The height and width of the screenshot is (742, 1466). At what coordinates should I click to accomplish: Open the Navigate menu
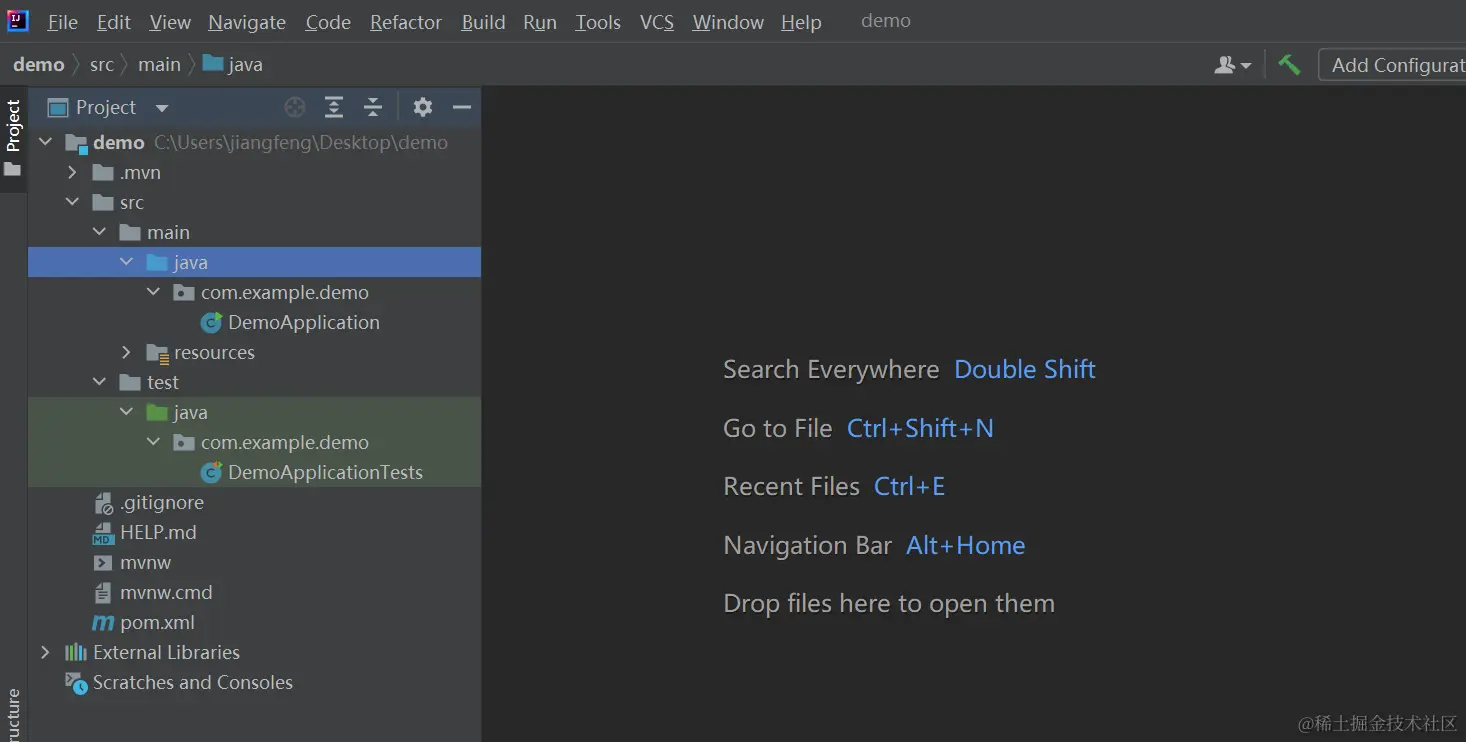click(247, 22)
